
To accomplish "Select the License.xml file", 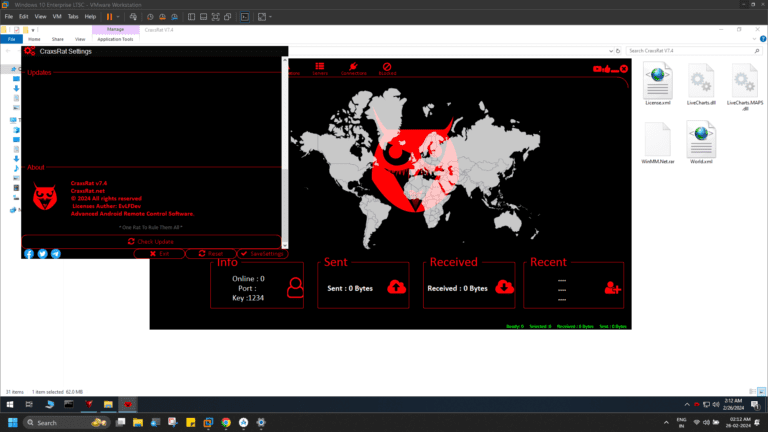I will point(657,83).
